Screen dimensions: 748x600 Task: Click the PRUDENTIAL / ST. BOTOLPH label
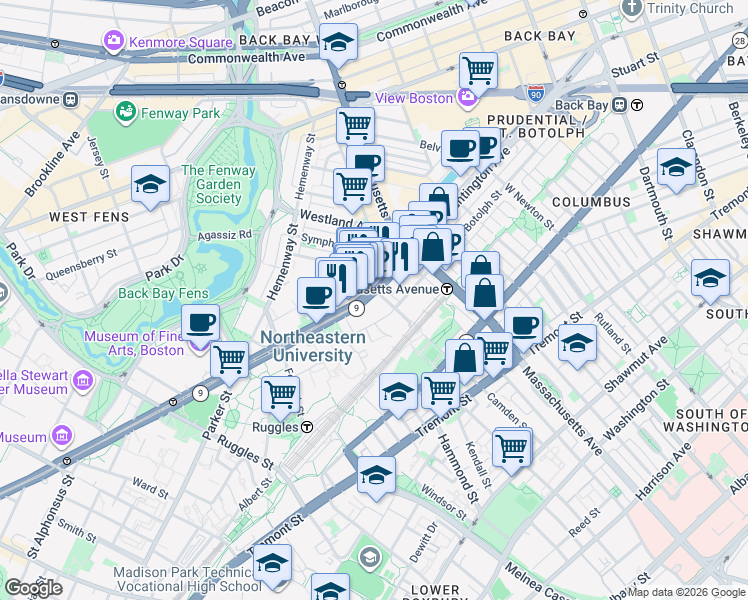pyautogui.click(x=536, y=126)
